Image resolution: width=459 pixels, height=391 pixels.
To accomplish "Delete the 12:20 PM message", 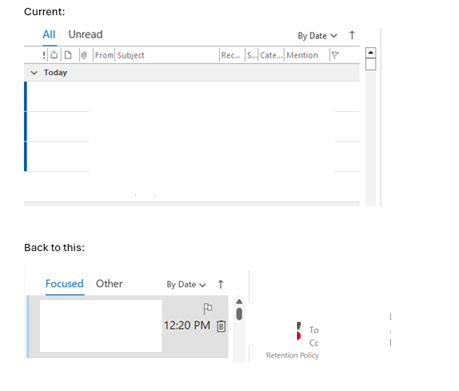I will (221, 326).
